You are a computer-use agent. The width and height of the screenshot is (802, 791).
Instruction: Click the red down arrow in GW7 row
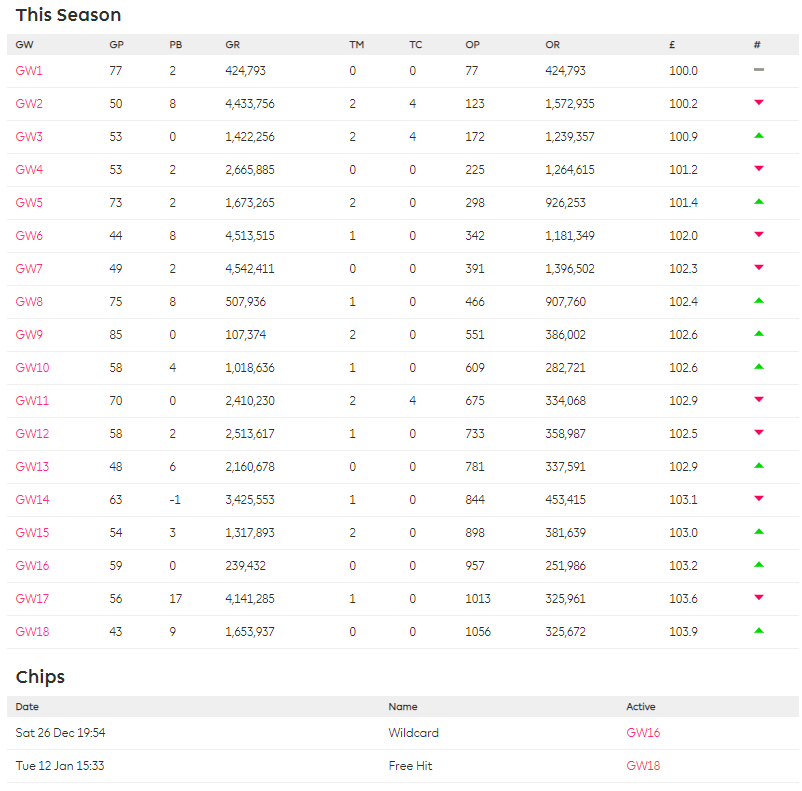tap(759, 268)
